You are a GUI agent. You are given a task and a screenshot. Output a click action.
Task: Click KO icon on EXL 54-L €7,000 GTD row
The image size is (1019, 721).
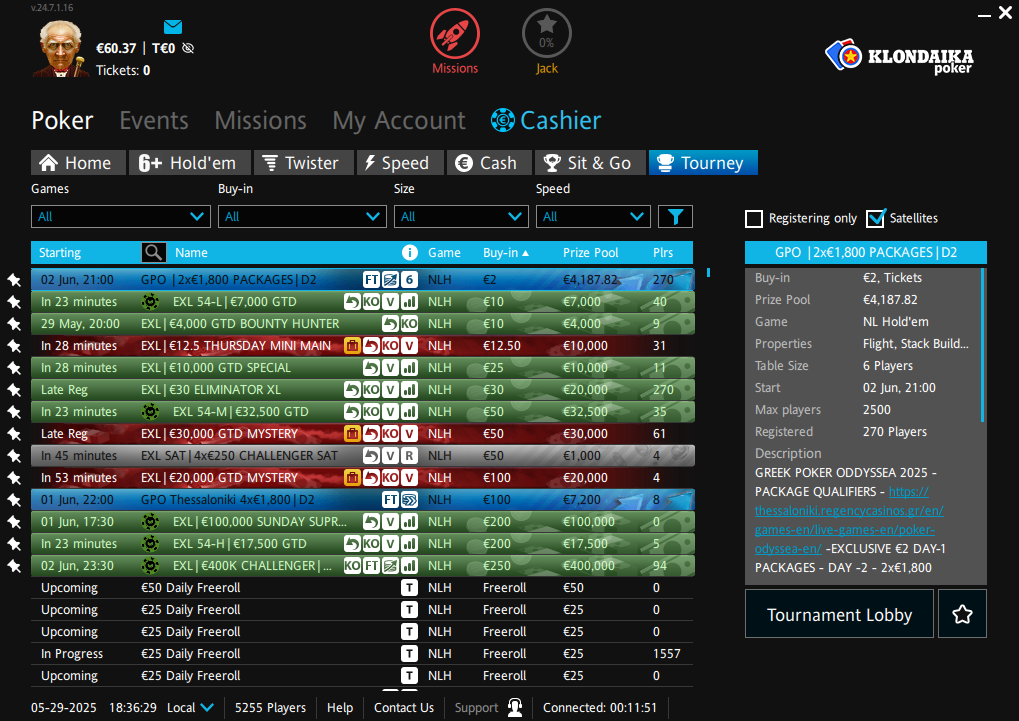coord(371,302)
